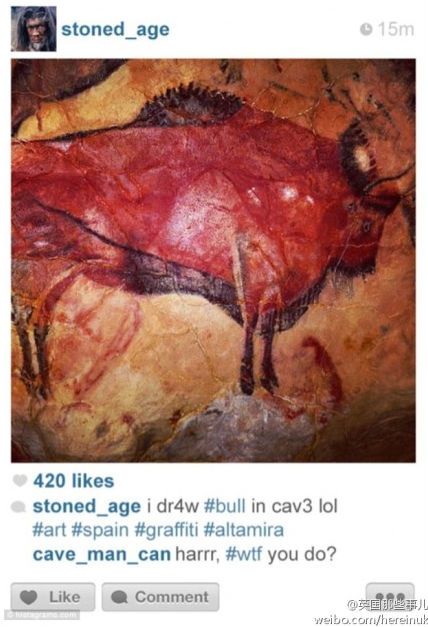Open the #wtf hashtag in comment
The height and width of the screenshot is (627, 428).
pos(244,554)
